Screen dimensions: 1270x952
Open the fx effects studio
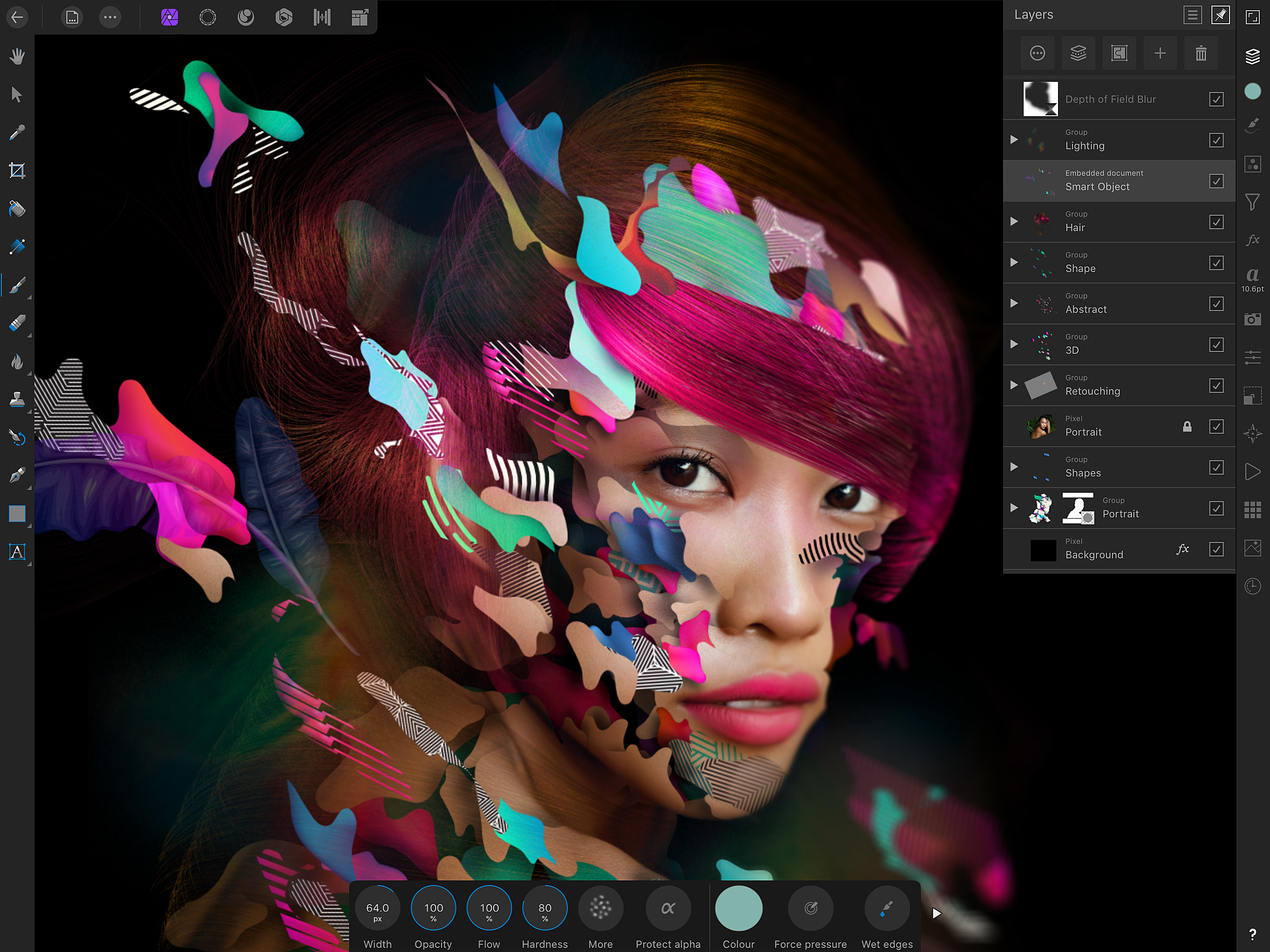1252,240
